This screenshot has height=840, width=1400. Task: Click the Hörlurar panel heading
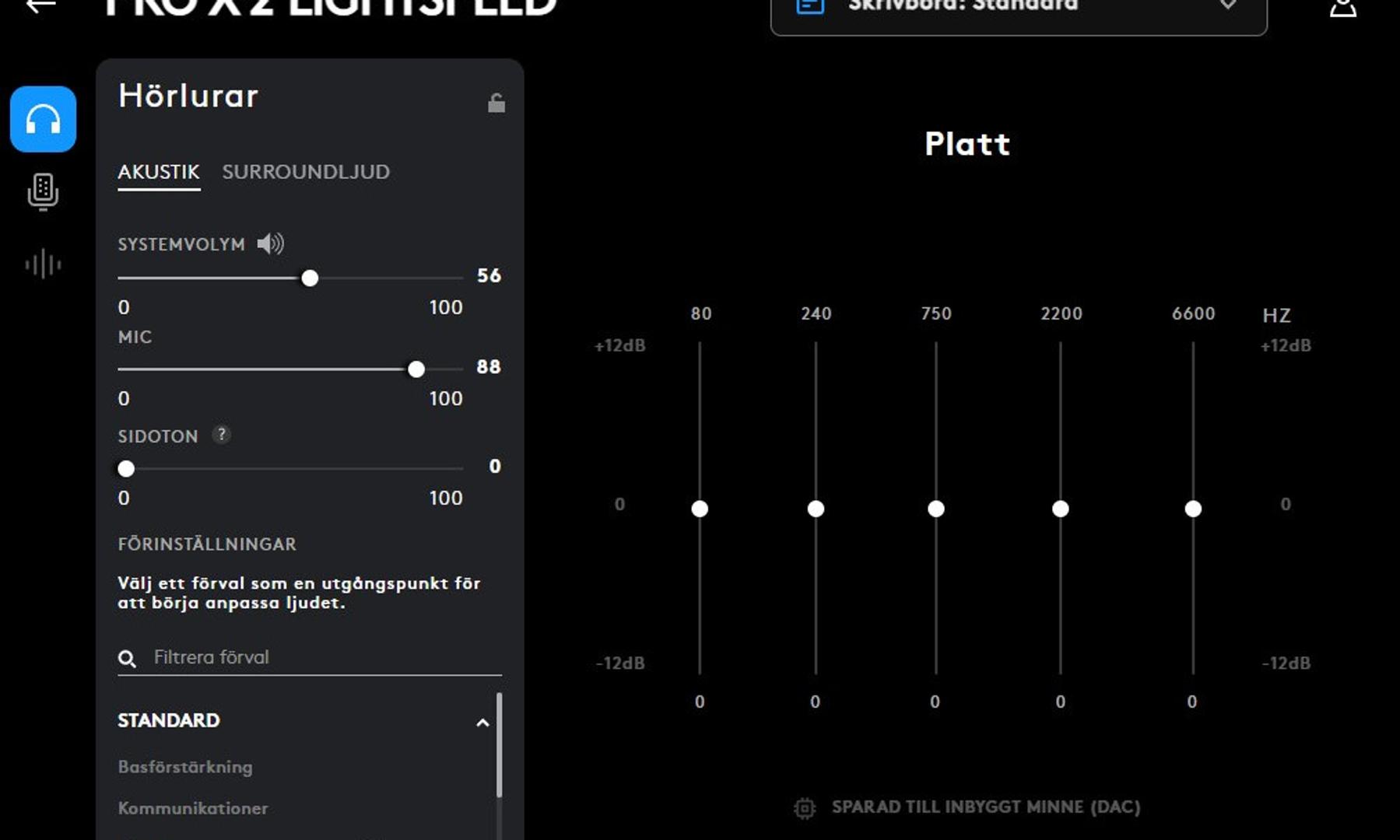click(188, 96)
